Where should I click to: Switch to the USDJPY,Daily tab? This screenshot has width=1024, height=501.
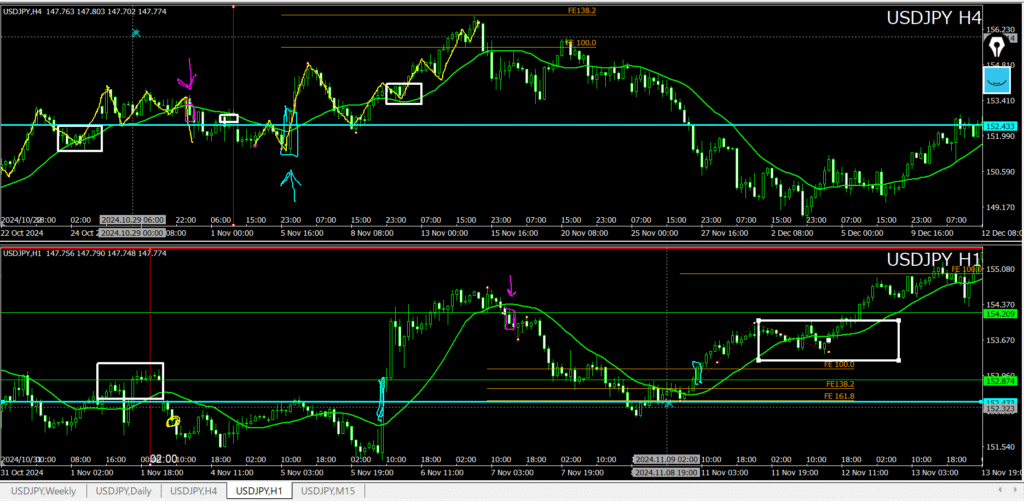point(124,491)
